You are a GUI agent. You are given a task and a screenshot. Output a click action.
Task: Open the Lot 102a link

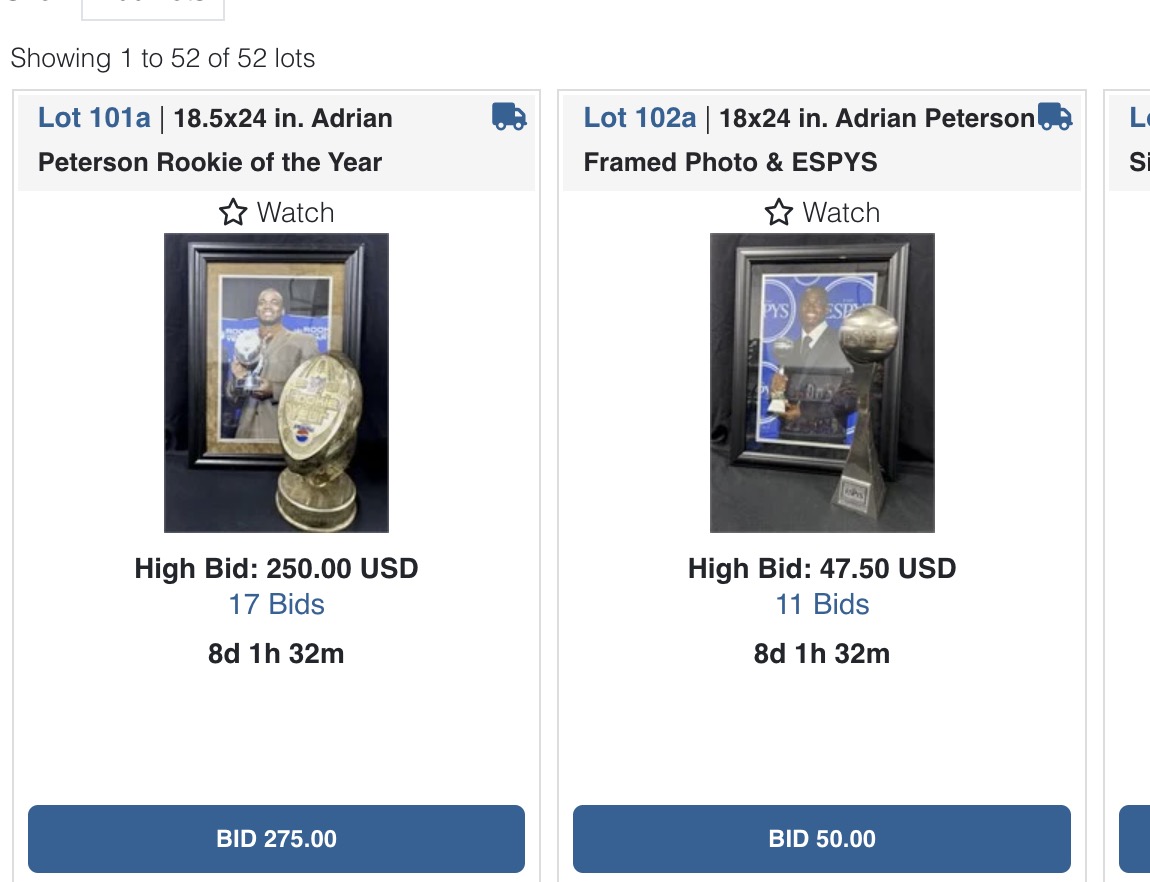tap(640, 118)
